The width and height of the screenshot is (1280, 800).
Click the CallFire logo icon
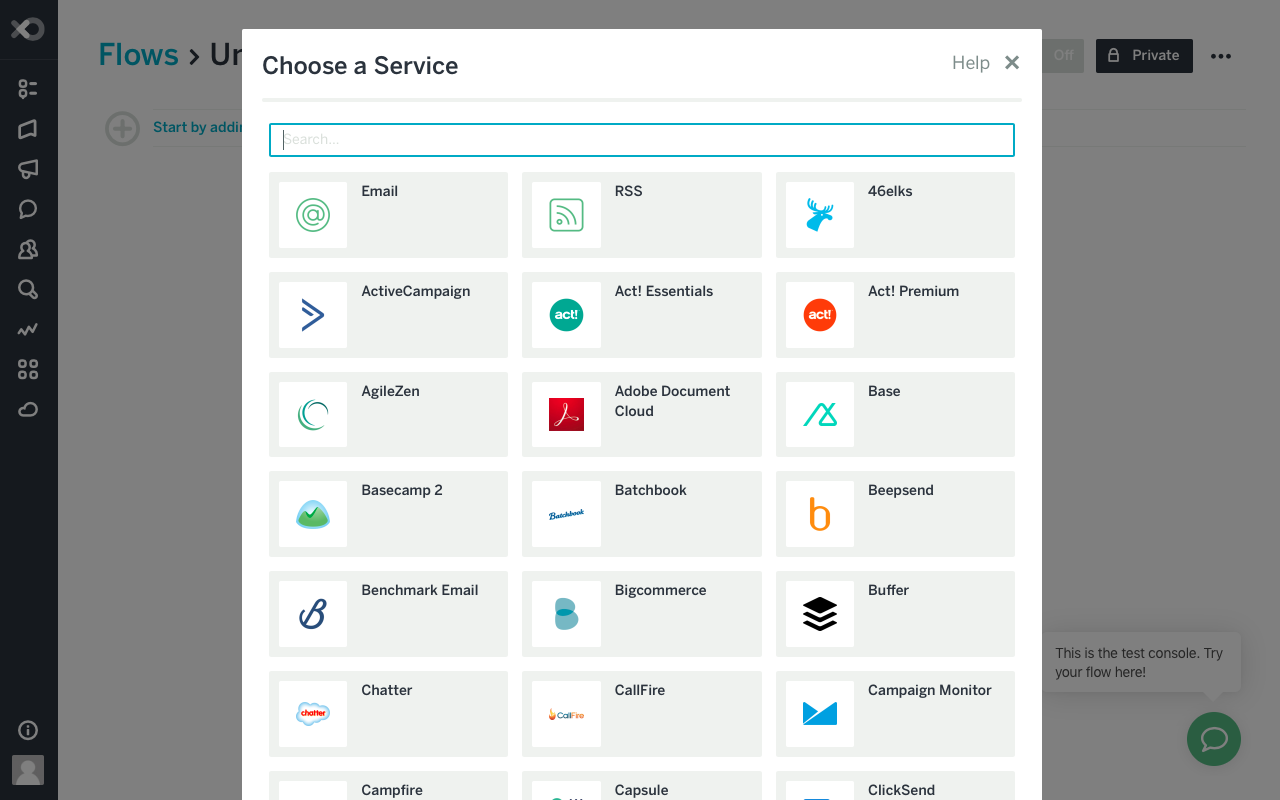pyautogui.click(x=566, y=714)
